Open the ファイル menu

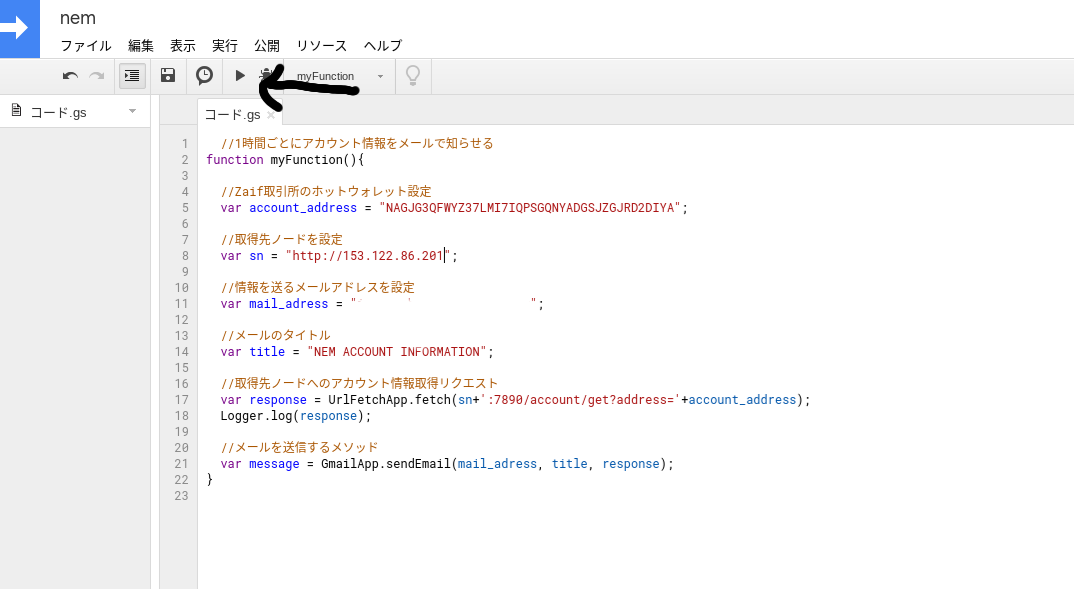tap(85, 45)
